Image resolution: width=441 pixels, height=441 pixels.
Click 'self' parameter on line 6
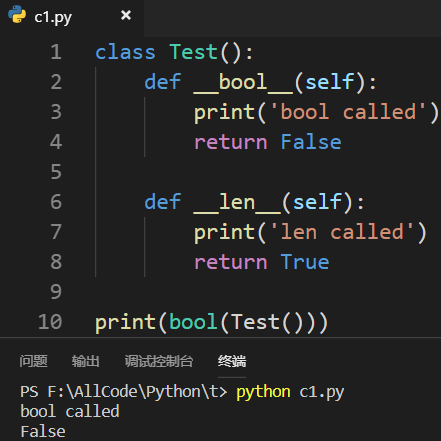318,202
